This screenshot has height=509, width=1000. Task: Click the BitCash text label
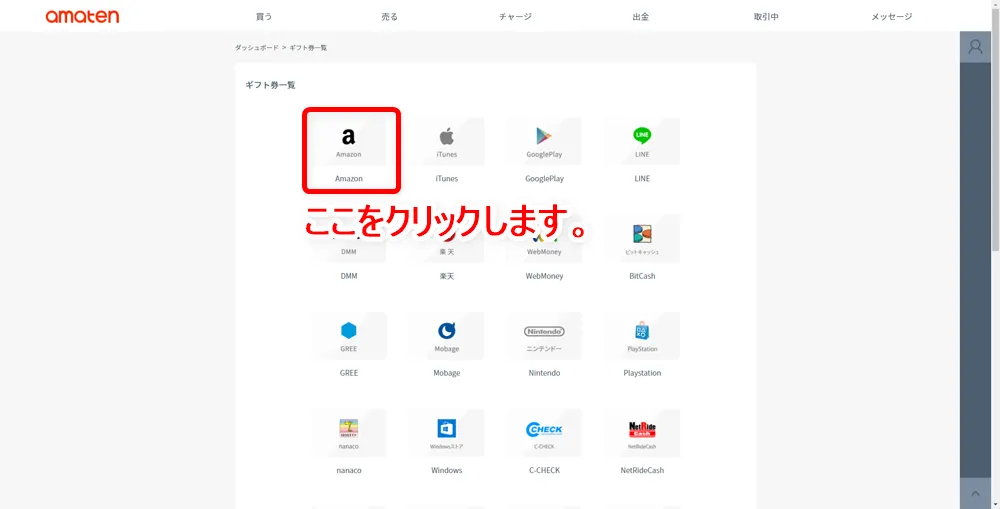[642, 276]
